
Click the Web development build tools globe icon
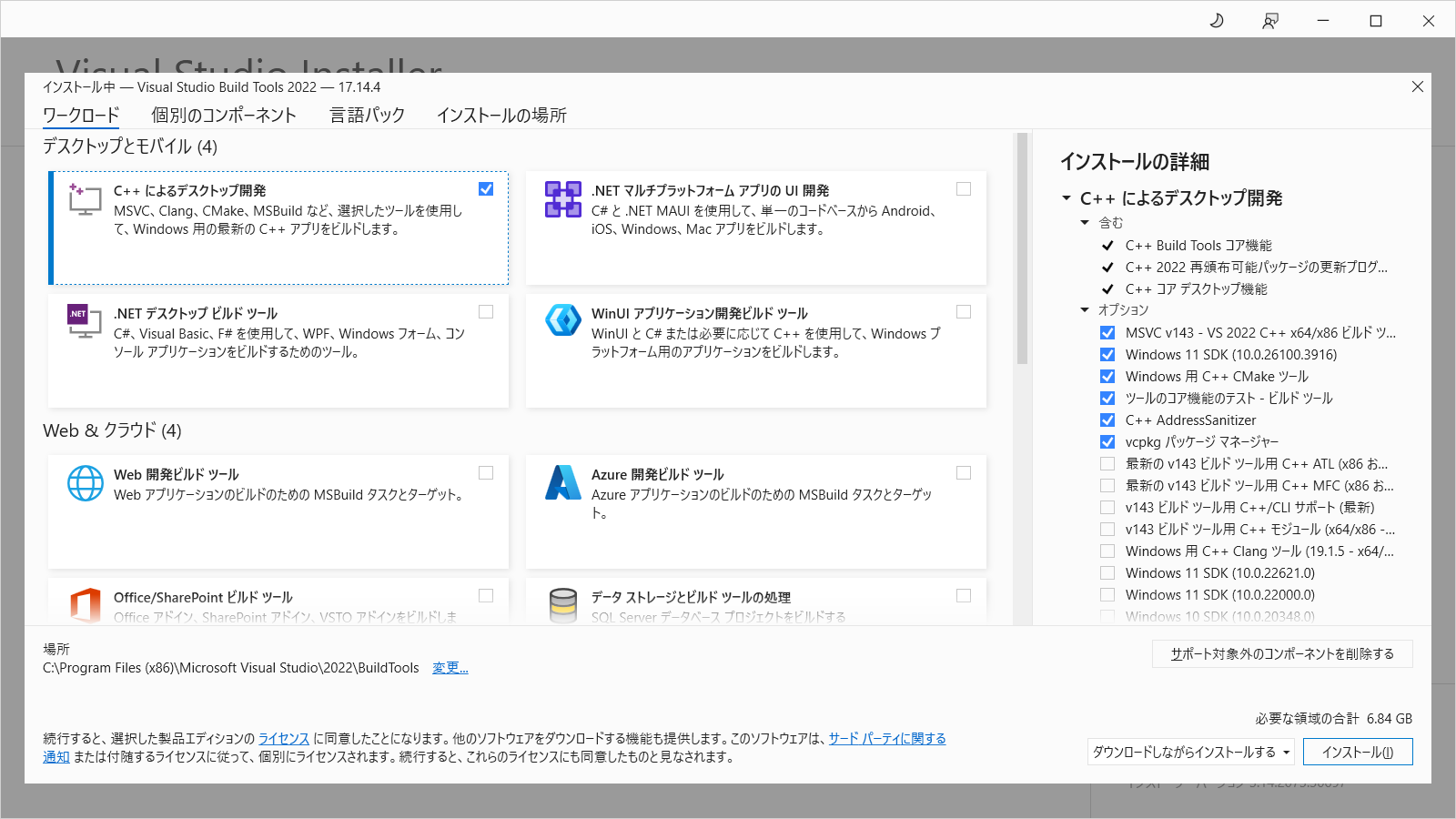[x=85, y=483]
